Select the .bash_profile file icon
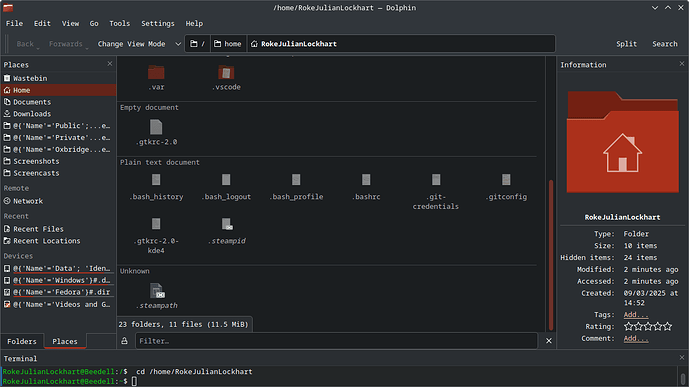Viewport: 689px width, 387px height. [x=296, y=180]
